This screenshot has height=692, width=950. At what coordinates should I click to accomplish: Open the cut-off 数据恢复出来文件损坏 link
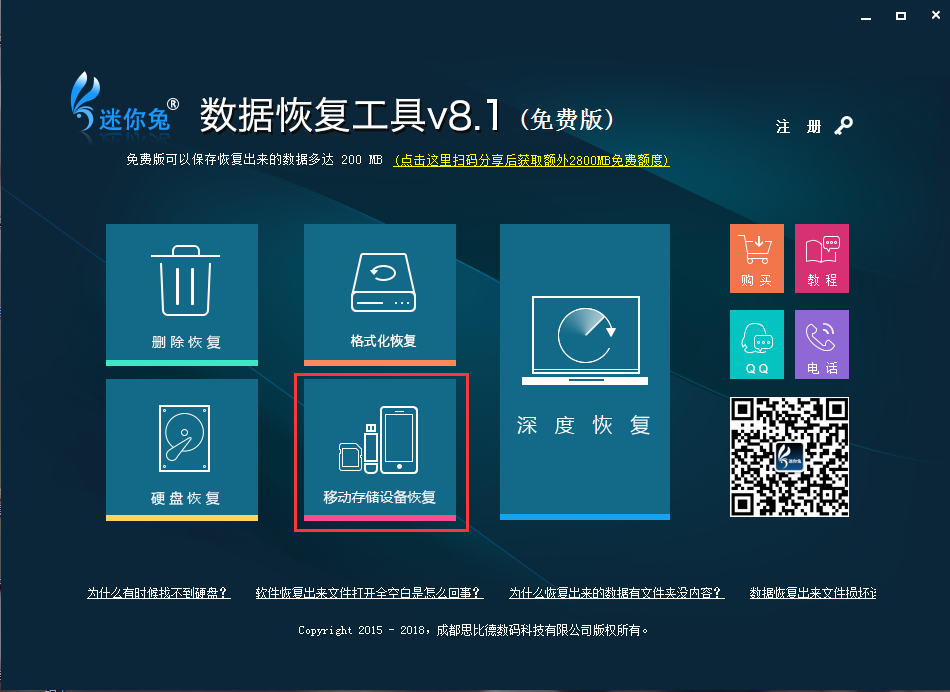pos(812,593)
